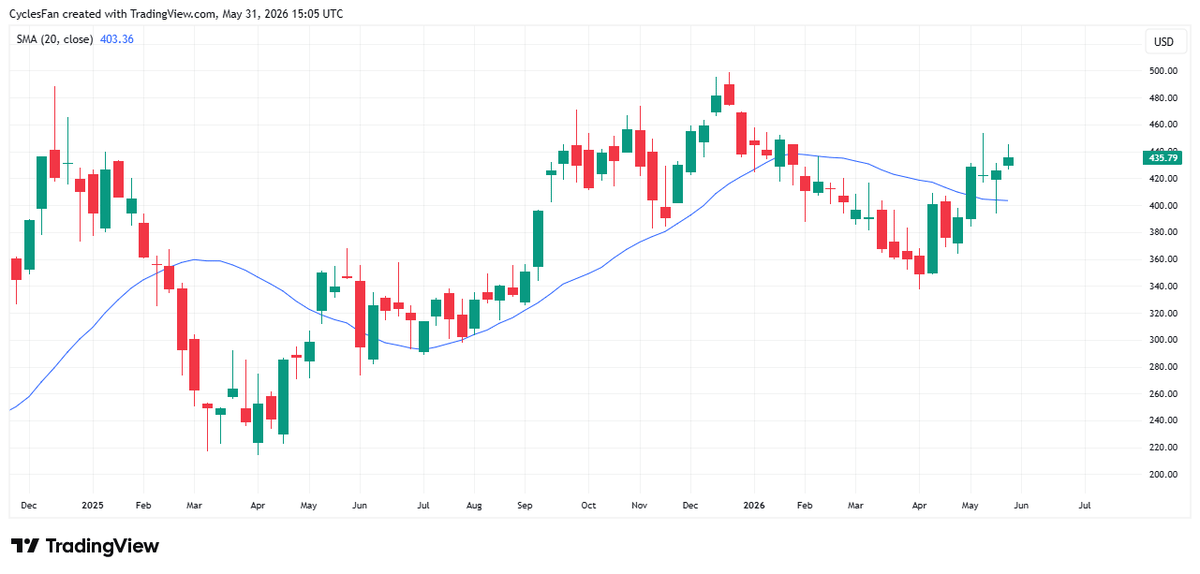Click the Oct label on time axis
This screenshot has height=574, width=1200.
coord(589,506)
